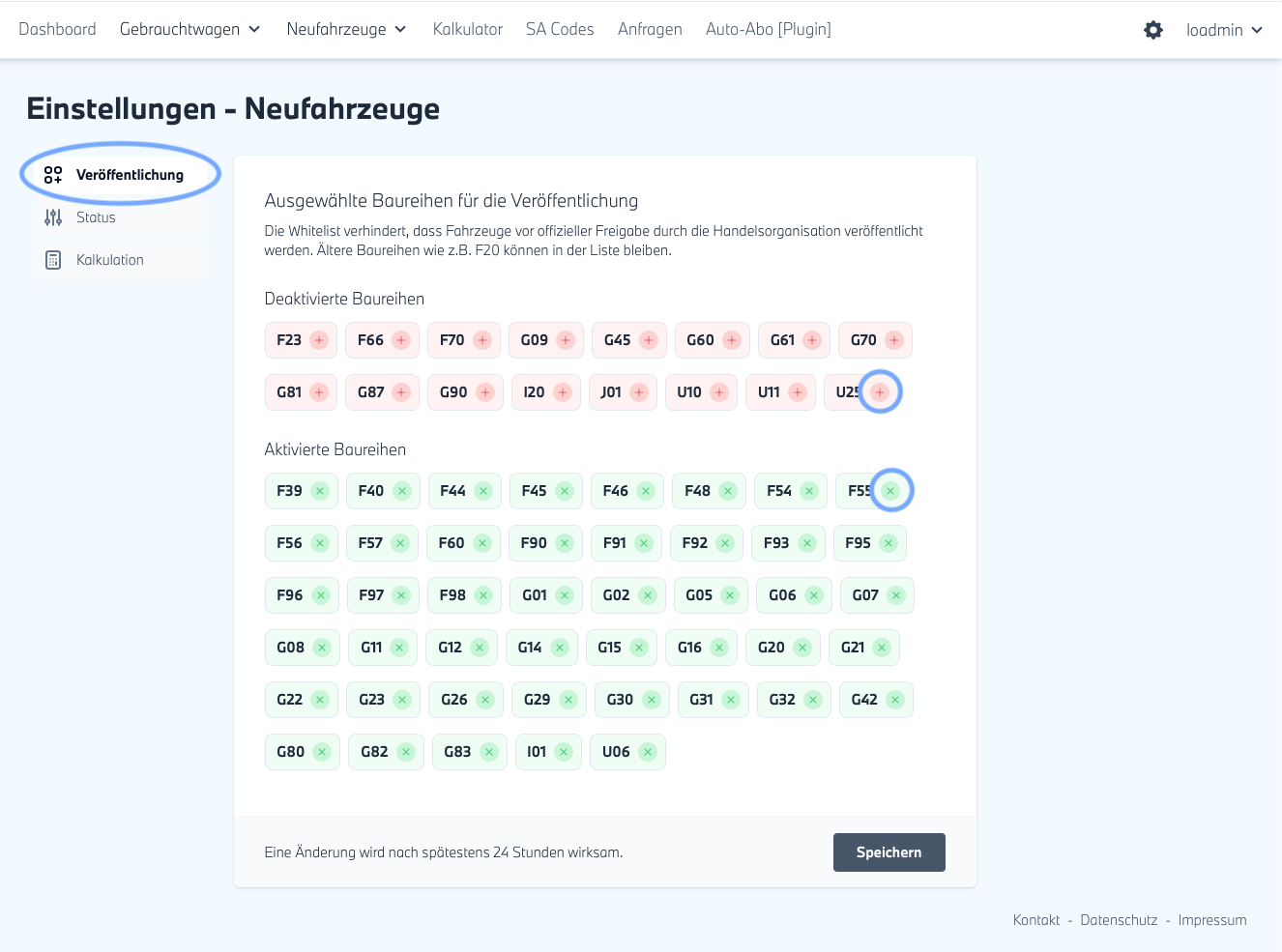The height and width of the screenshot is (952, 1282).
Task: Open Kalkulation settings in sidebar
Action: pyautogui.click(x=109, y=260)
